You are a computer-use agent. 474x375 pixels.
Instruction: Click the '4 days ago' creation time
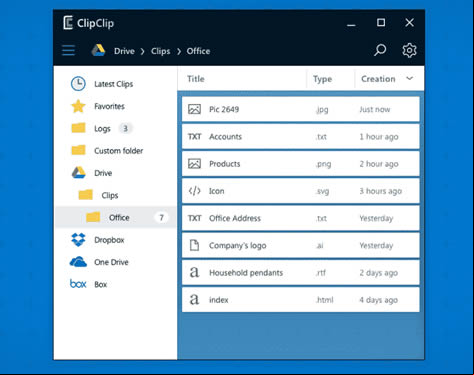click(x=379, y=300)
